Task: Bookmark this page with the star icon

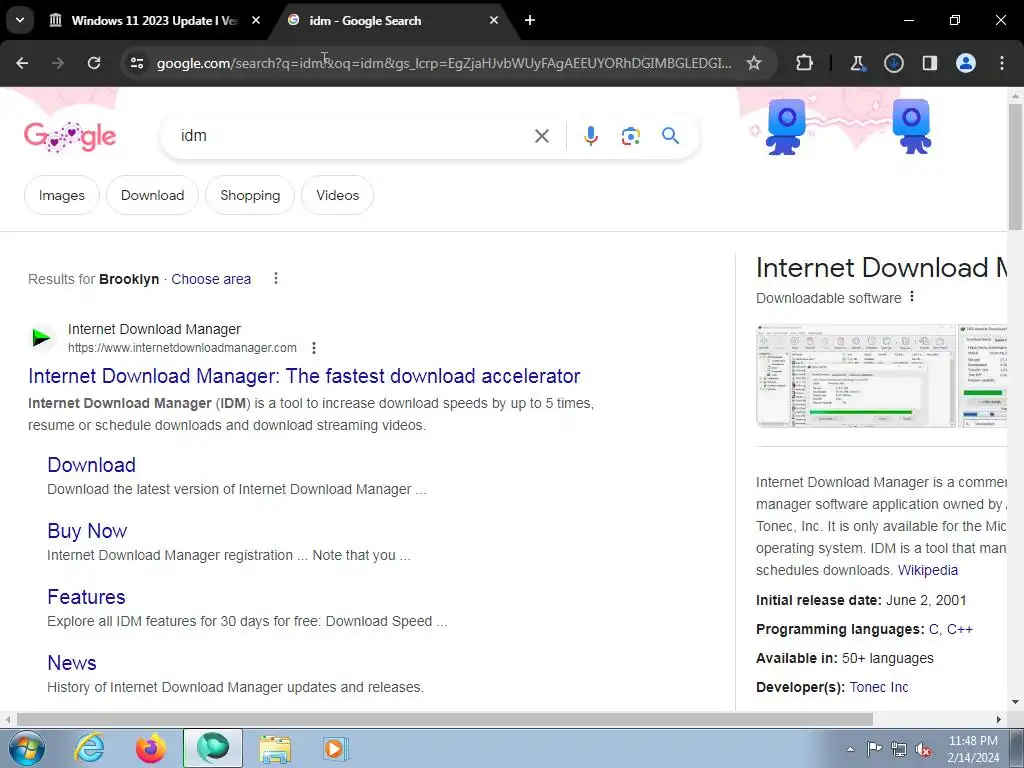Action: pos(754,63)
